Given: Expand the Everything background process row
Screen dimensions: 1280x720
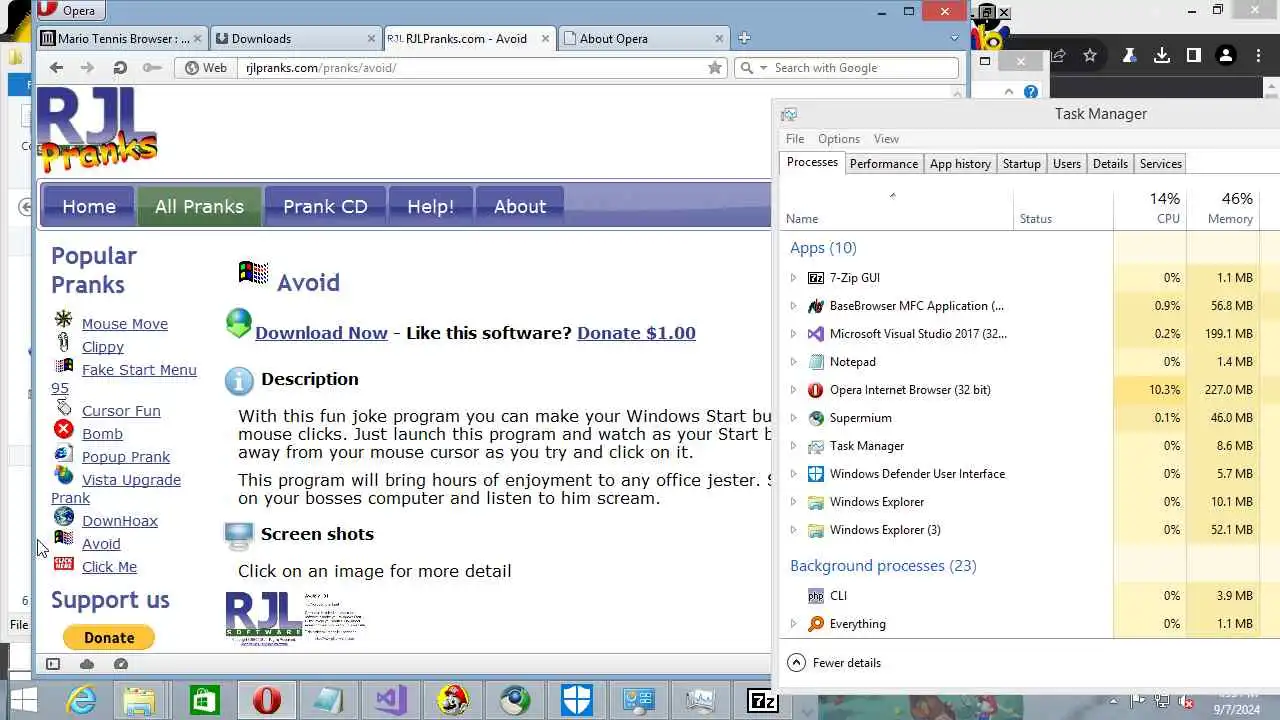Looking at the screenshot, I should (794, 624).
